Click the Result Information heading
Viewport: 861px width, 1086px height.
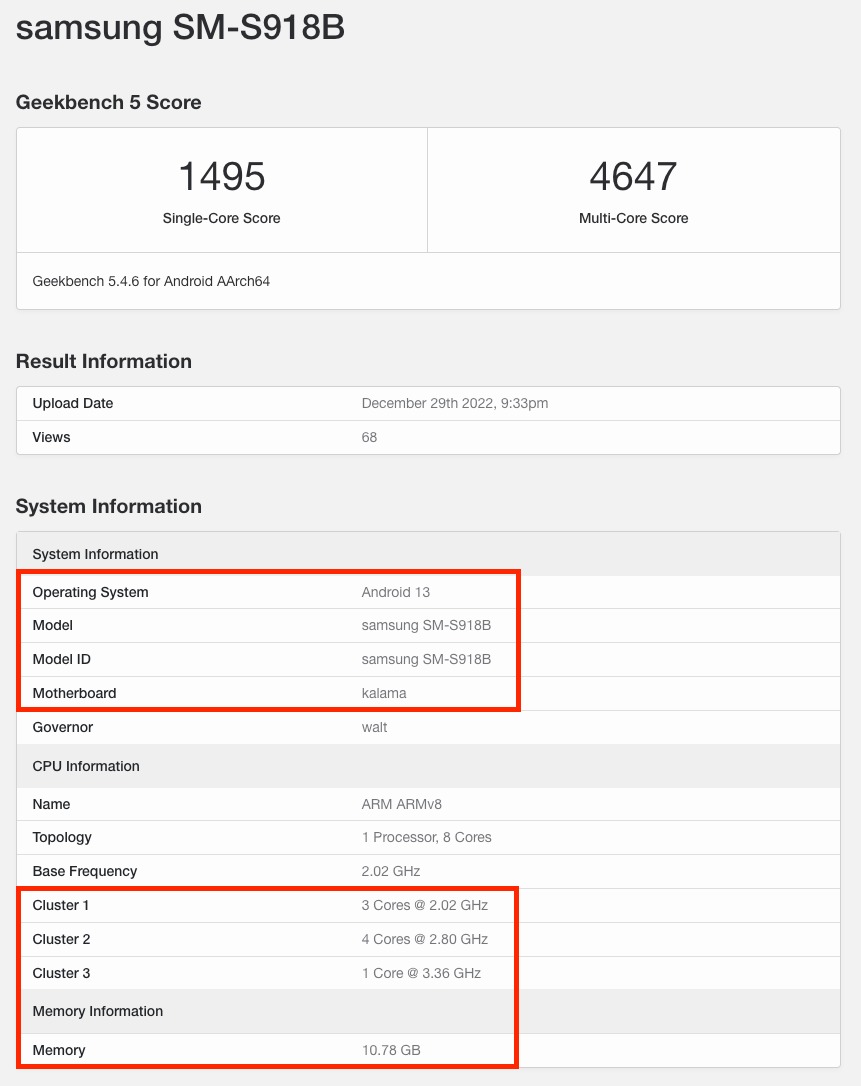click(x=103, y=361)
